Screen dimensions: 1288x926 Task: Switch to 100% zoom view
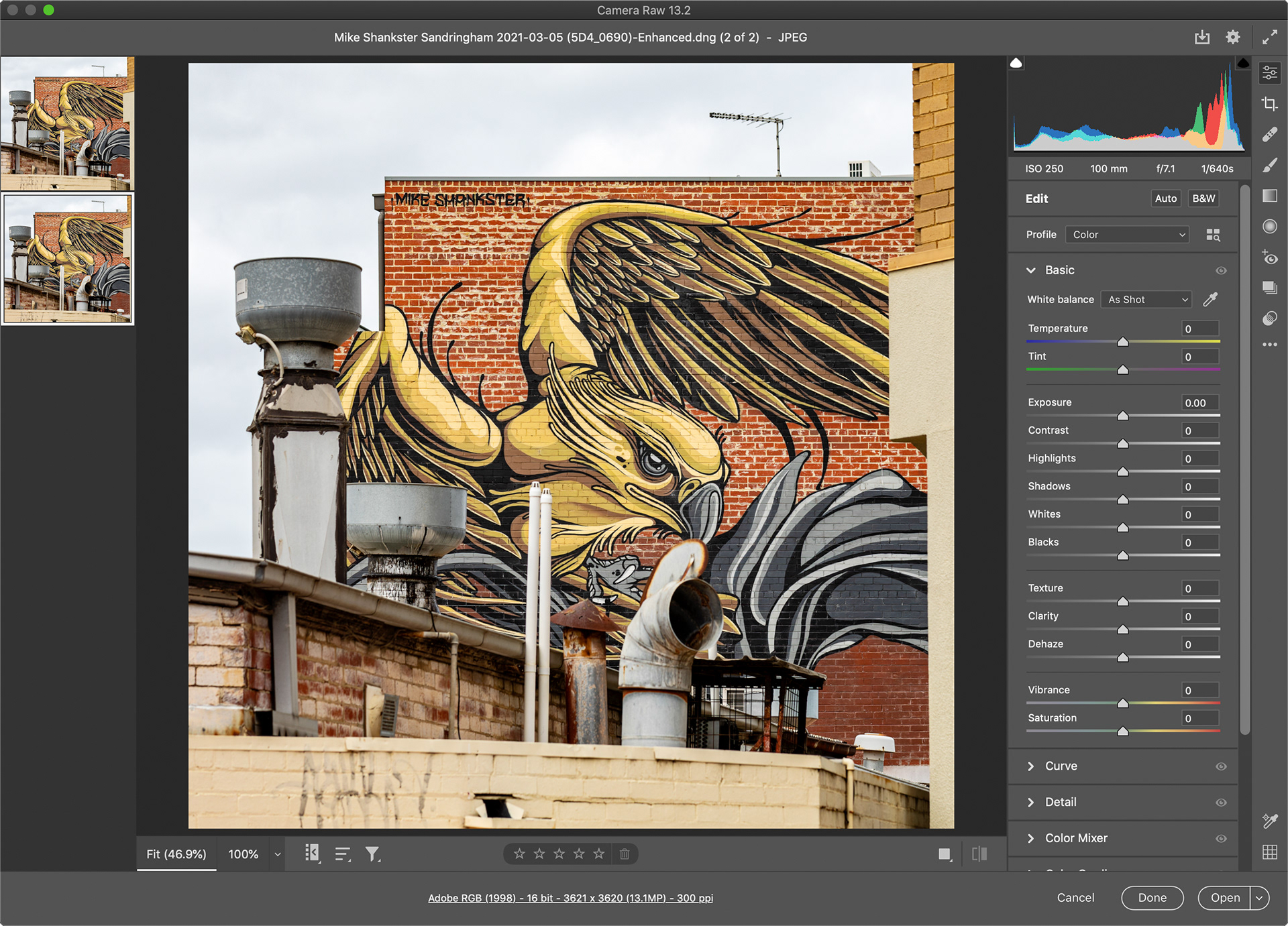coord(243,854)
